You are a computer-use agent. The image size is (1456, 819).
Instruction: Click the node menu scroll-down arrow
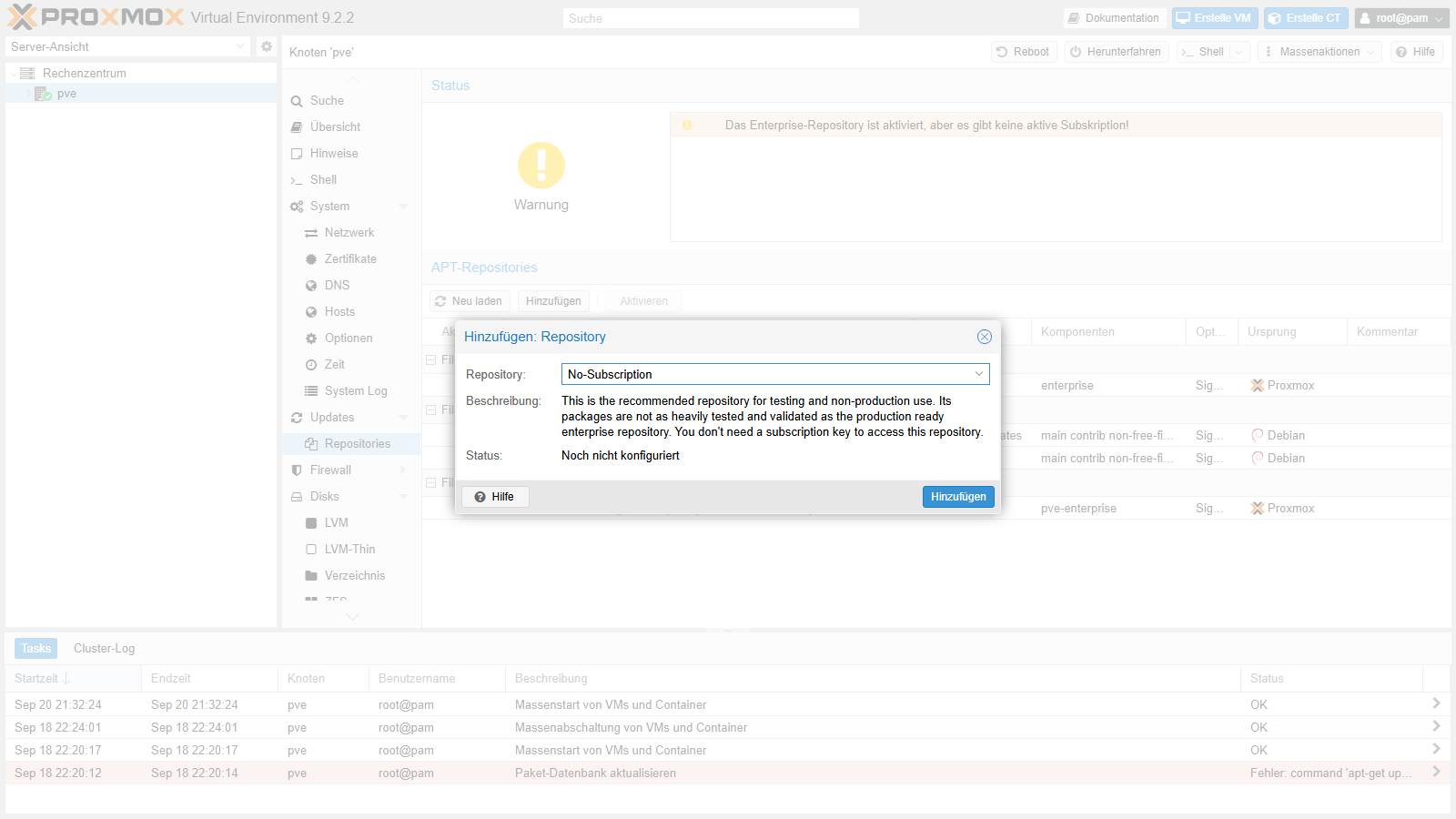tap(352, 617)
